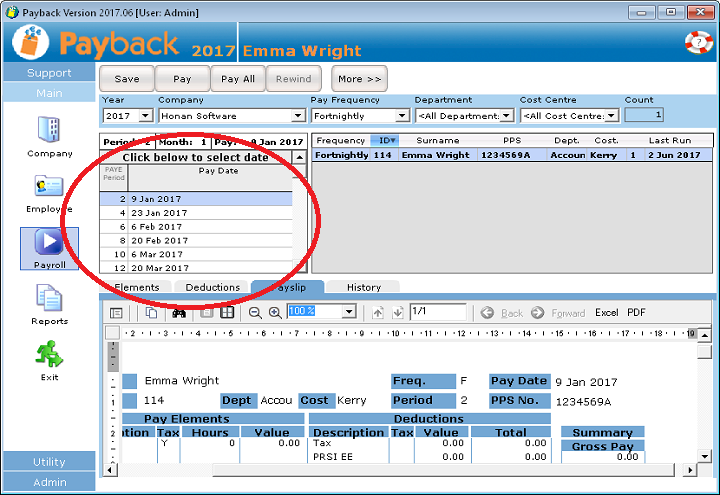Zoom in the payslip preview
Image resolution: width=720 pixels, height=495 pixels.
point(275,312)
